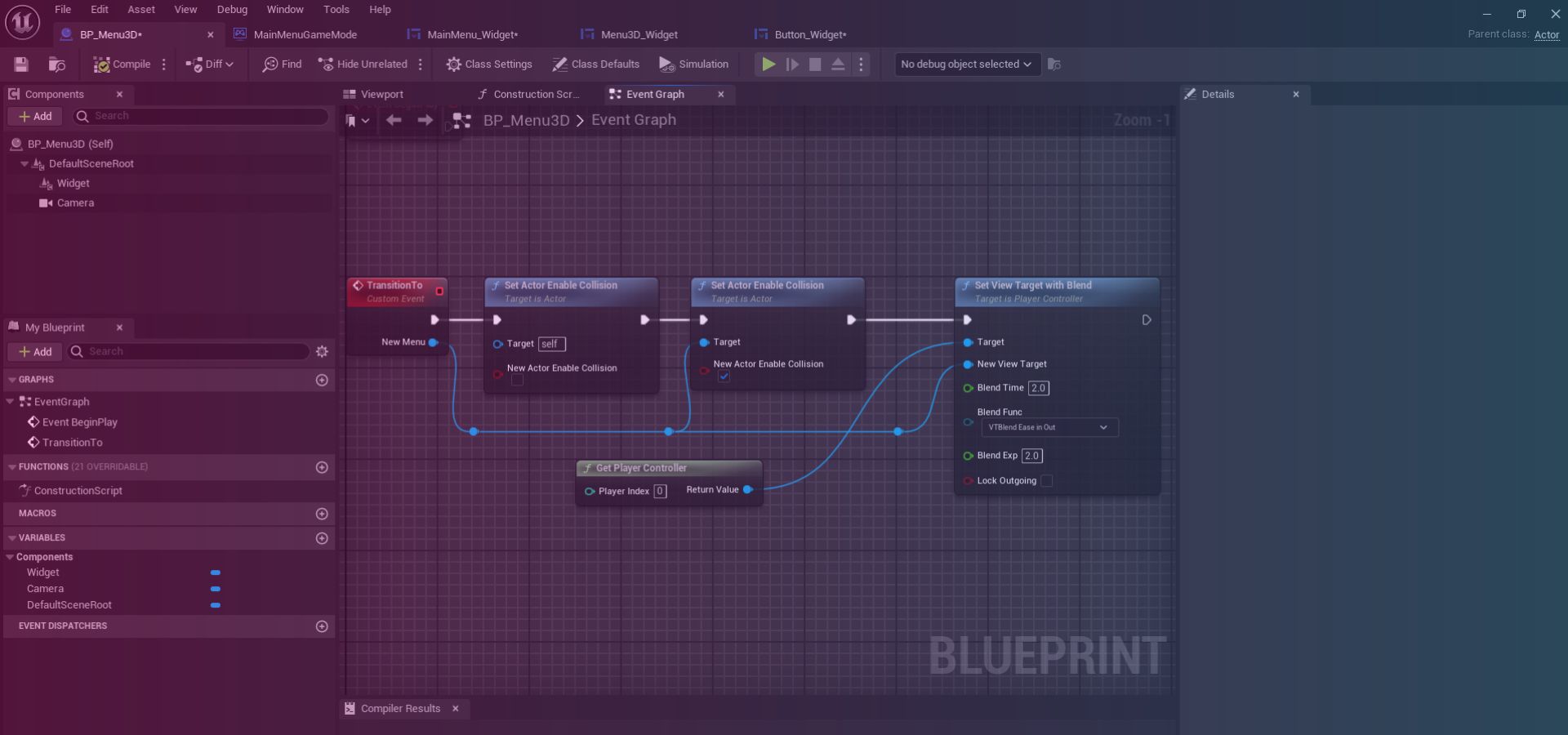Toggle first node New Actor Enable Collision checkbox

(x=517, y=380)
